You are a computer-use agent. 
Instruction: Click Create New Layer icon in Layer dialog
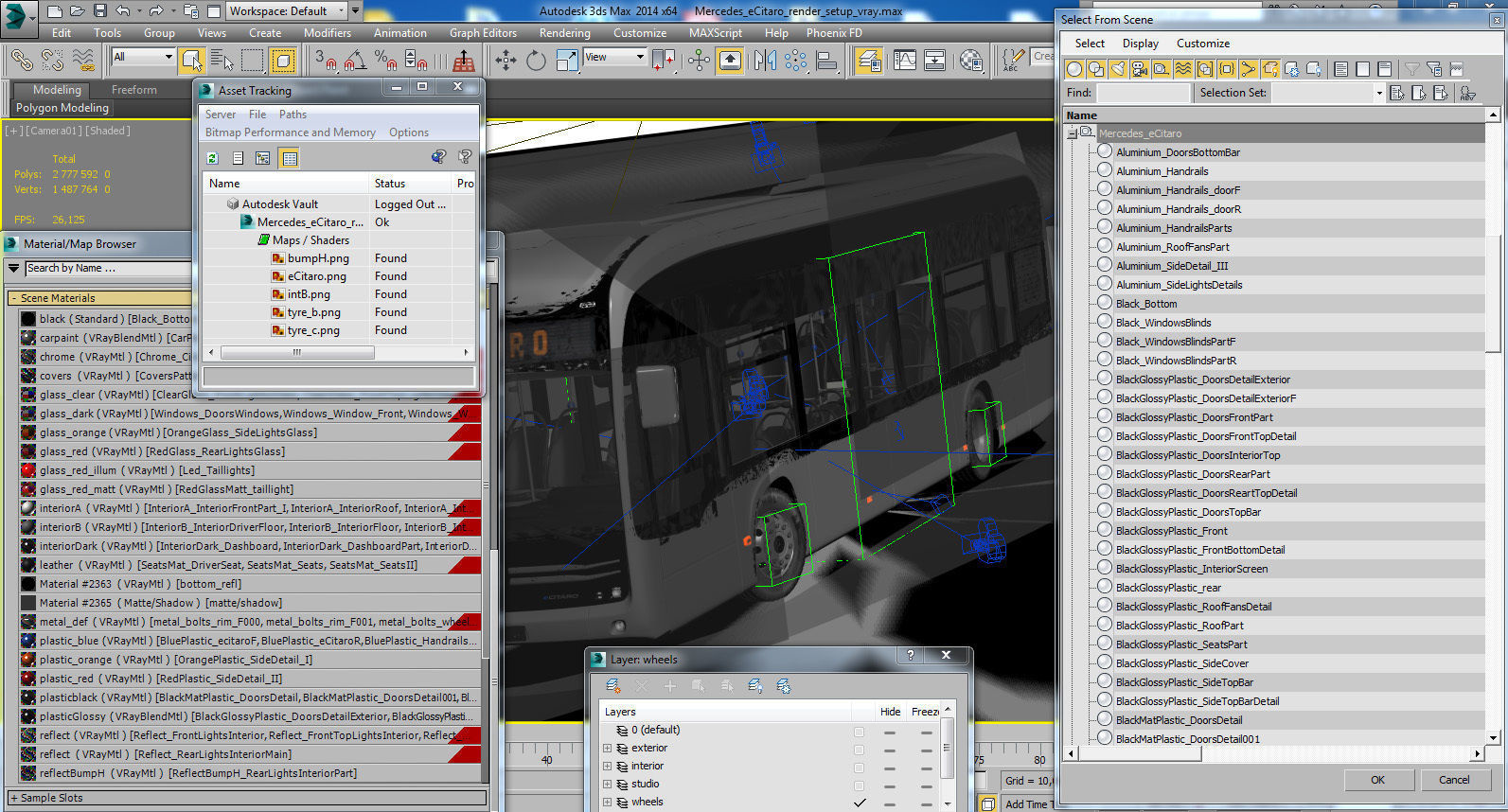click(613, 685)
